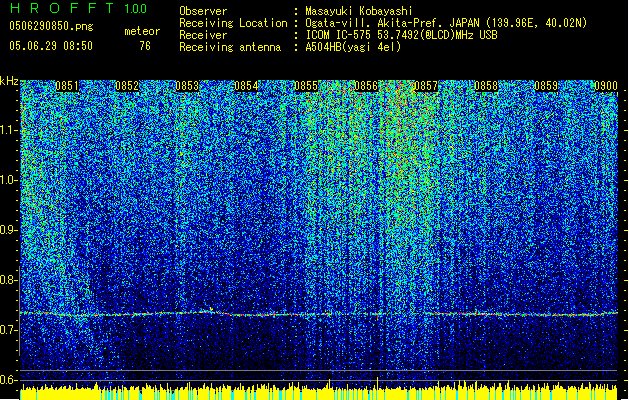The height and width of the screenshot is (400, 629).
Task: Select the 1.0 kHz axis label
Action: click(9, 180)
